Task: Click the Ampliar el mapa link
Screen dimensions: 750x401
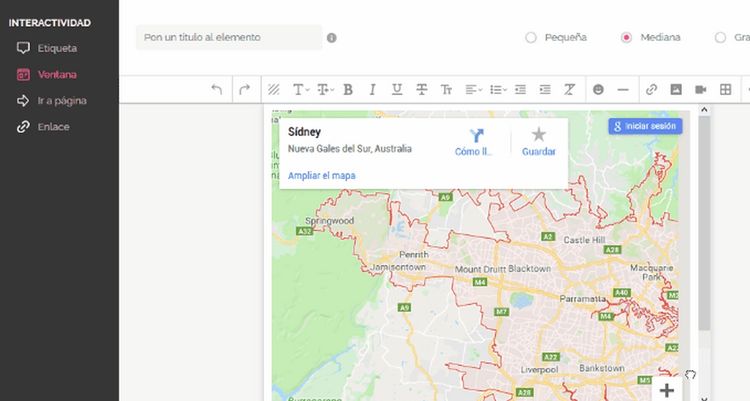Action: [x=321, y=176]
